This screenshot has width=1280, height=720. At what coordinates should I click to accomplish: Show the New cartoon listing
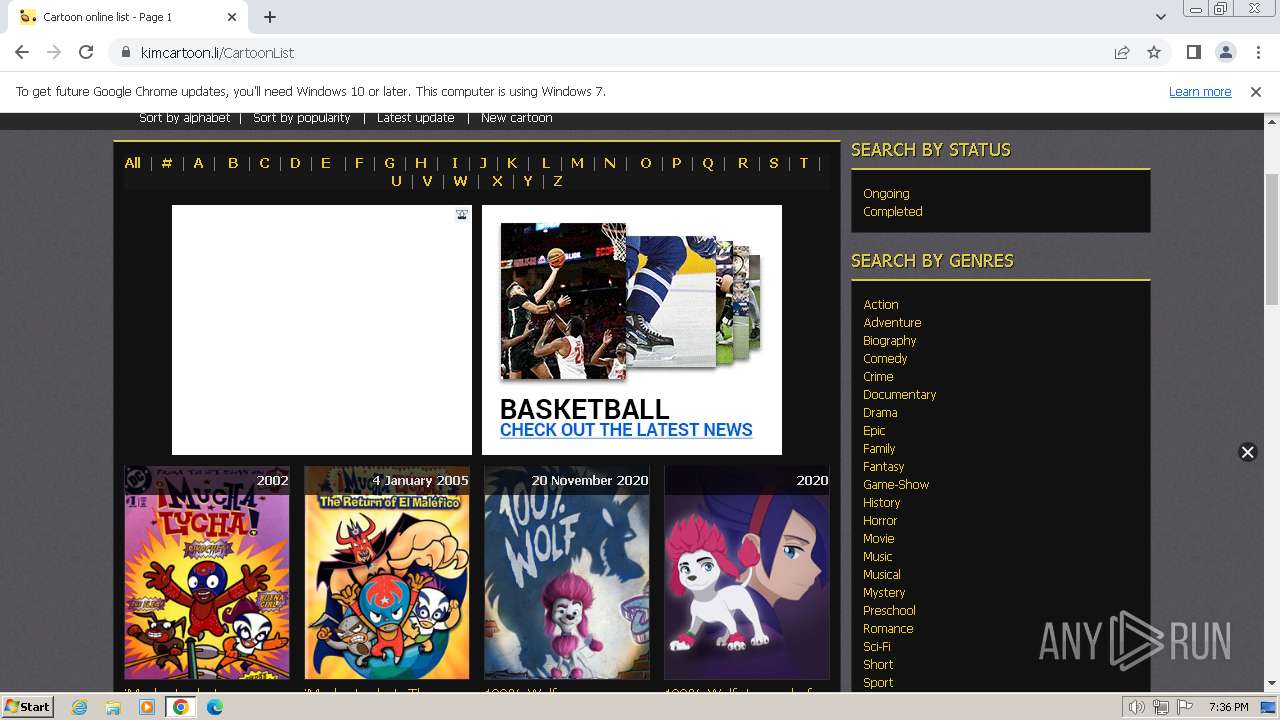(x=517, y=118)
